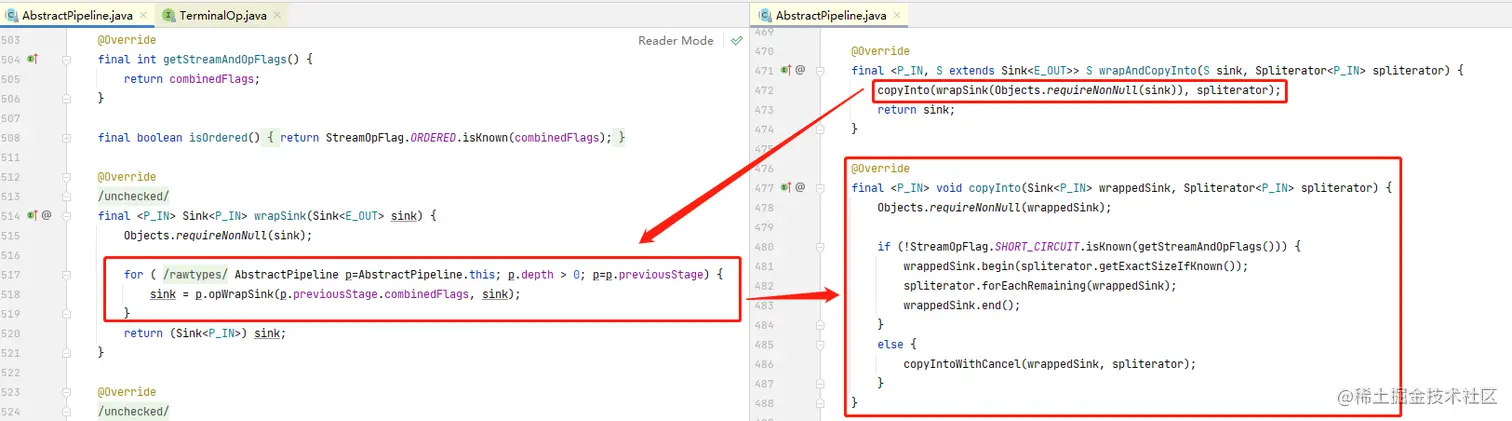Click wrappedSink.end() on line 483
This screenshot has height=421, width=1512.
961,305
